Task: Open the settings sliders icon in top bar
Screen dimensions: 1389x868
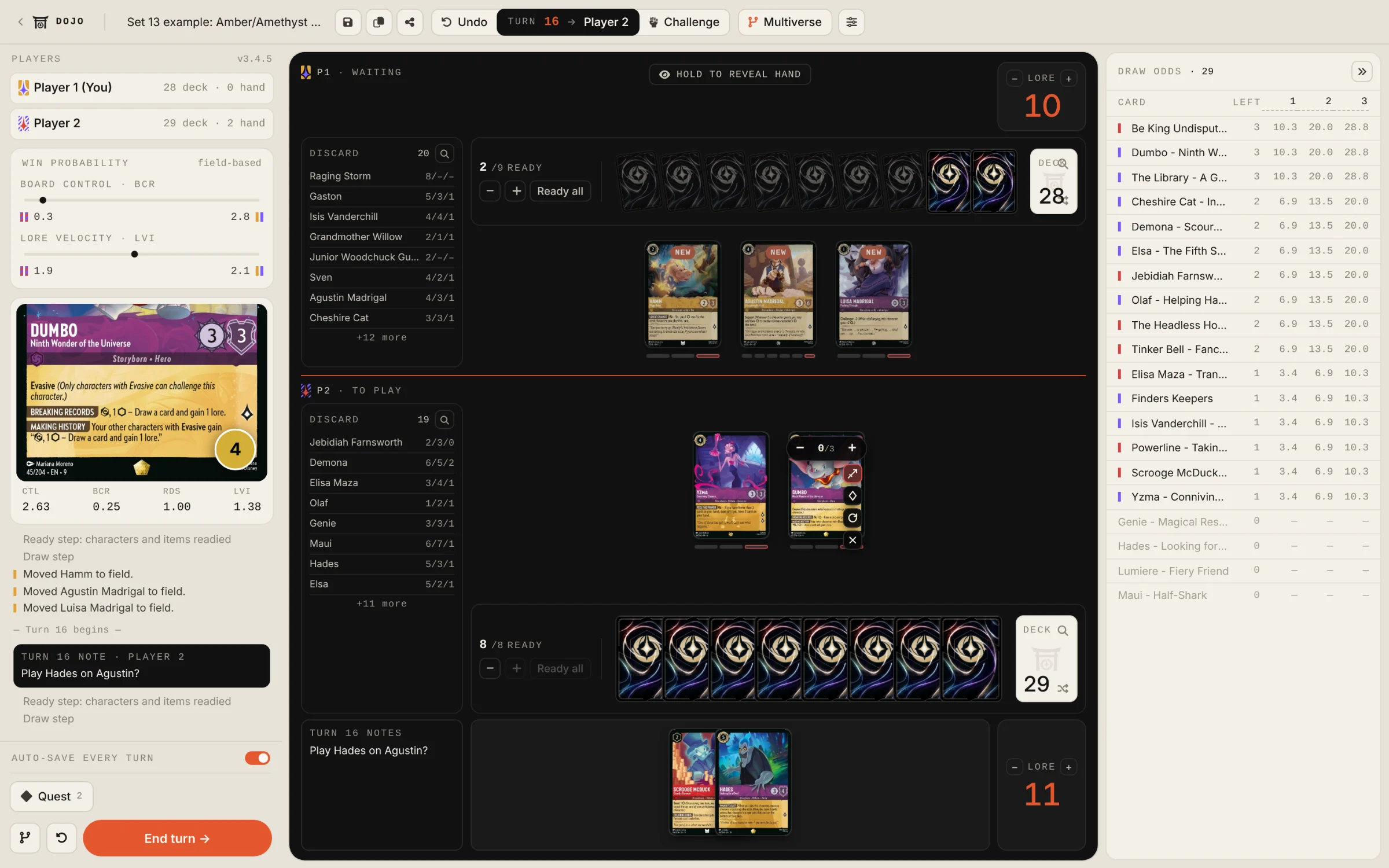Action: (x=851, y=22)
